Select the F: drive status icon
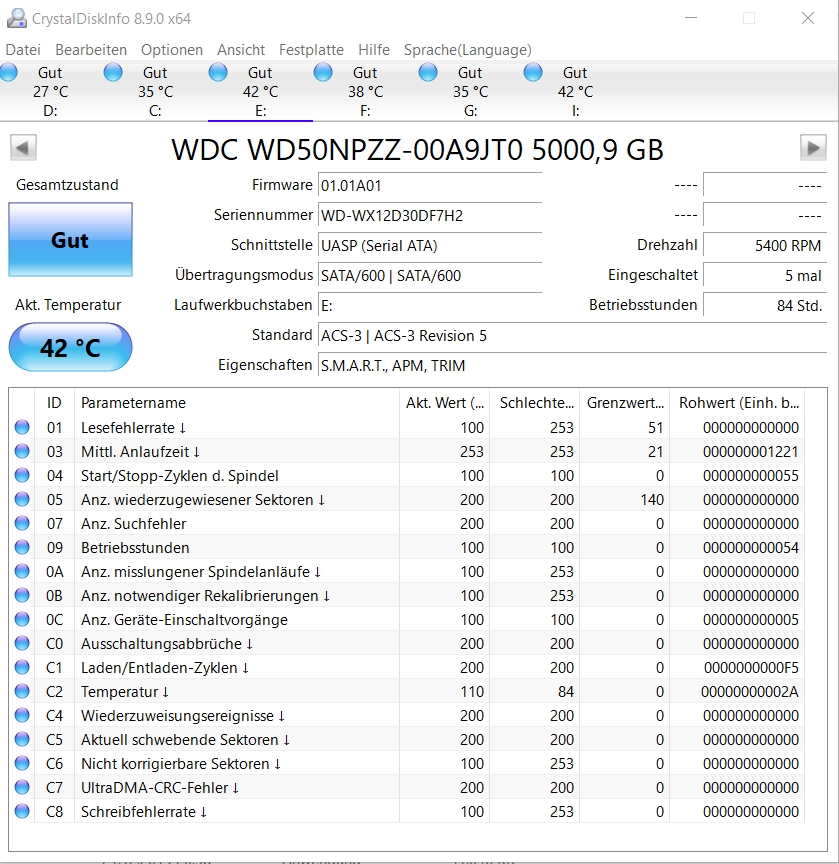This screenshot has width=839, height=864. 323,72
